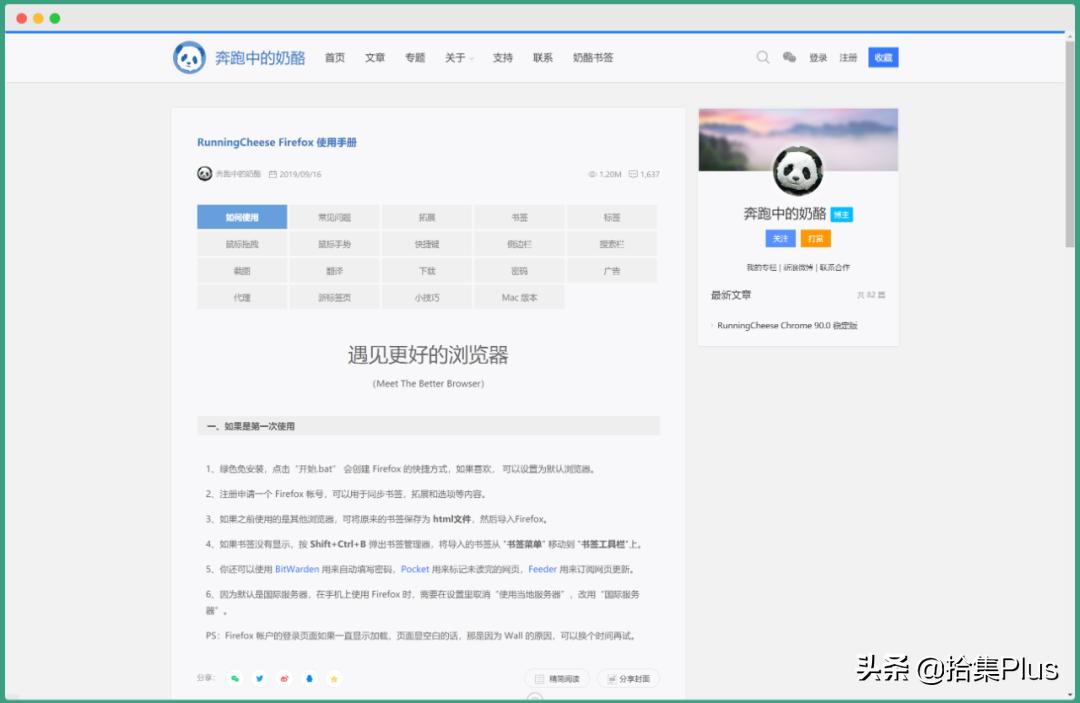Open the search by clicking magnifier icon
Viewport: 1080px width, 703px height.
point(763,57)
